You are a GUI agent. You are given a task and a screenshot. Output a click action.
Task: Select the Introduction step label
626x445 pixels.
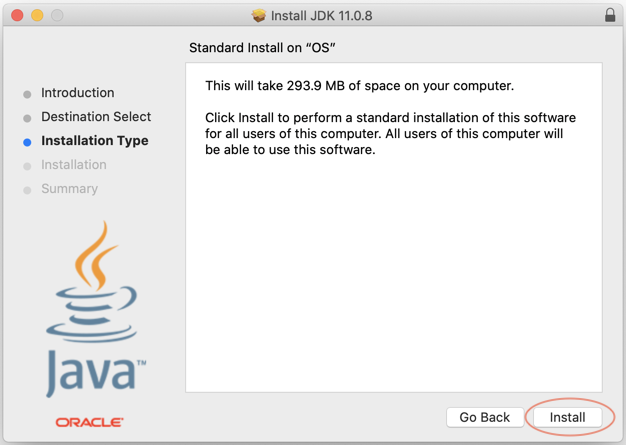[x=78, y=93]
